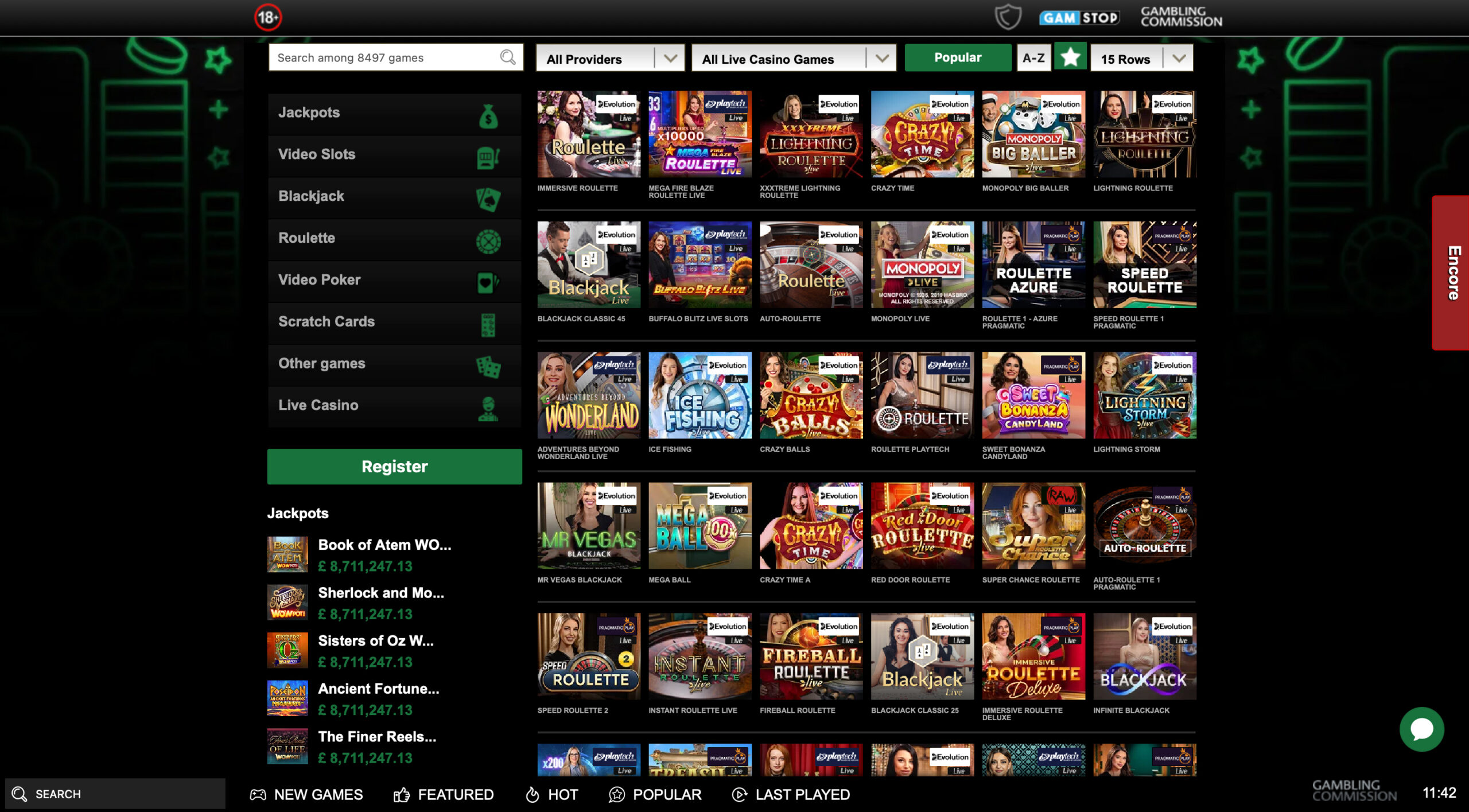Click the bottom bar SEARCH field
The image size is (1469, 812).
click(115, 794)
